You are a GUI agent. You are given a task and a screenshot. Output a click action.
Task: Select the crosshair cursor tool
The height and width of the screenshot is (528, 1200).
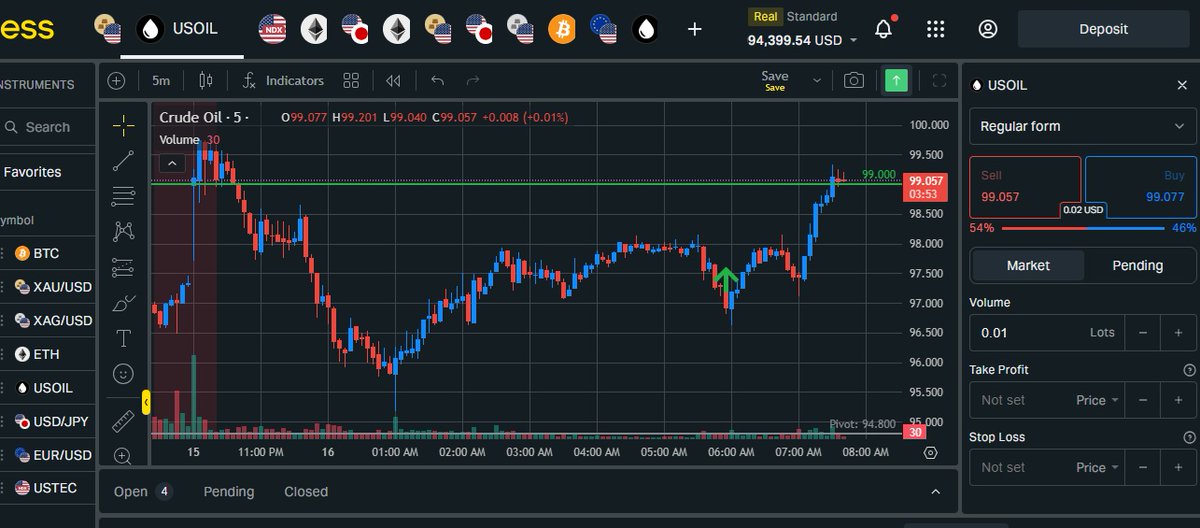(x=123, y=125)
